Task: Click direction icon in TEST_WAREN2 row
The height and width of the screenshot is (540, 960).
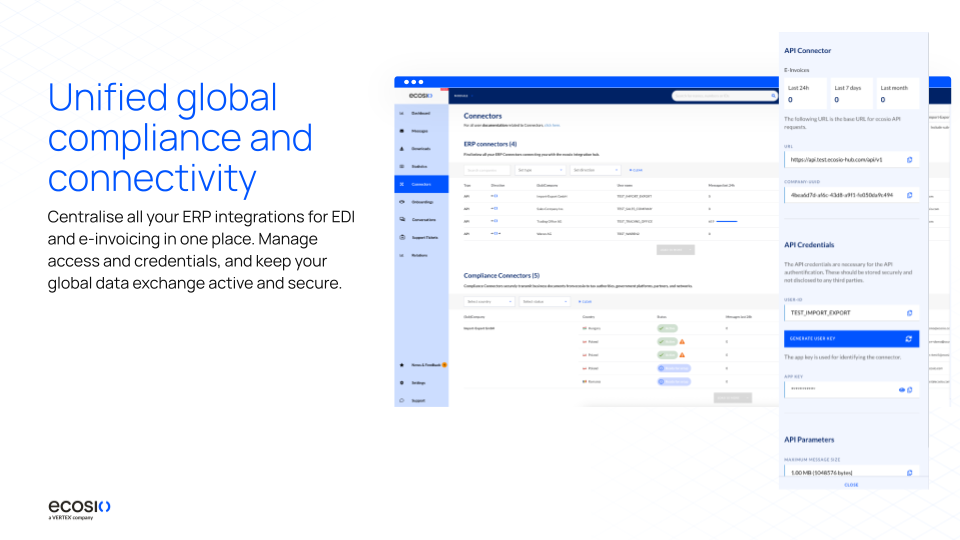Action: (x=495, y=233)
